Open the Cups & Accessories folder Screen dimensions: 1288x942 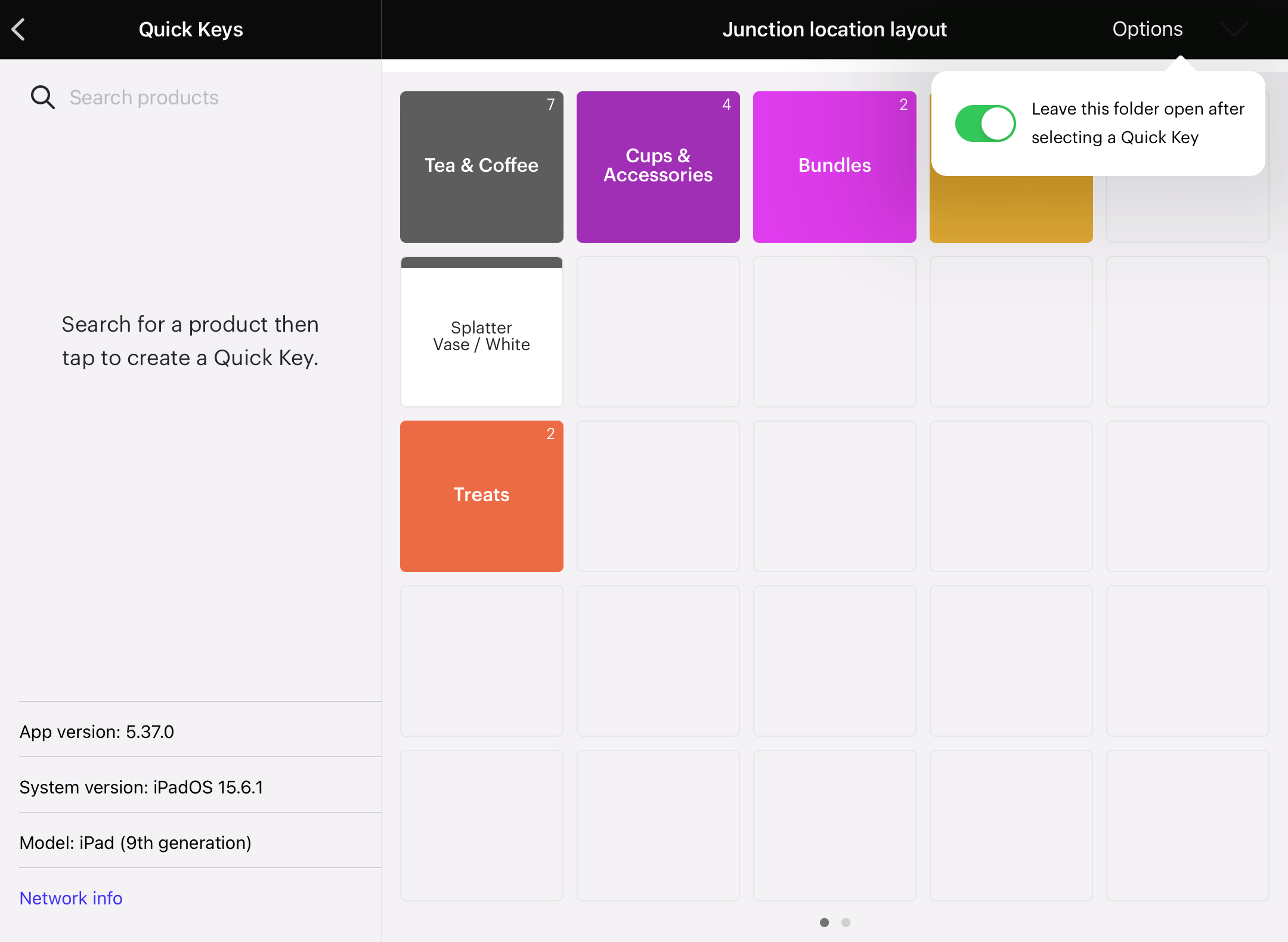658,166
